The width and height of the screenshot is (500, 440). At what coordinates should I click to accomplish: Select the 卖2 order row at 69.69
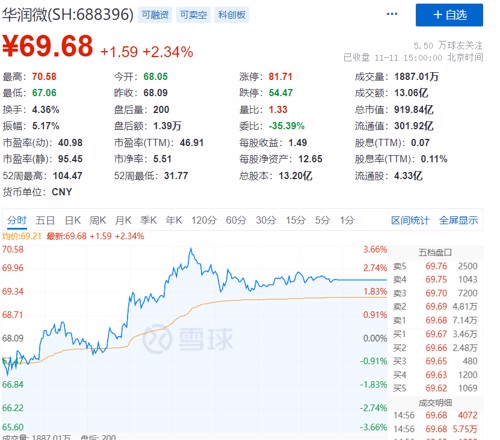point(435,307)
